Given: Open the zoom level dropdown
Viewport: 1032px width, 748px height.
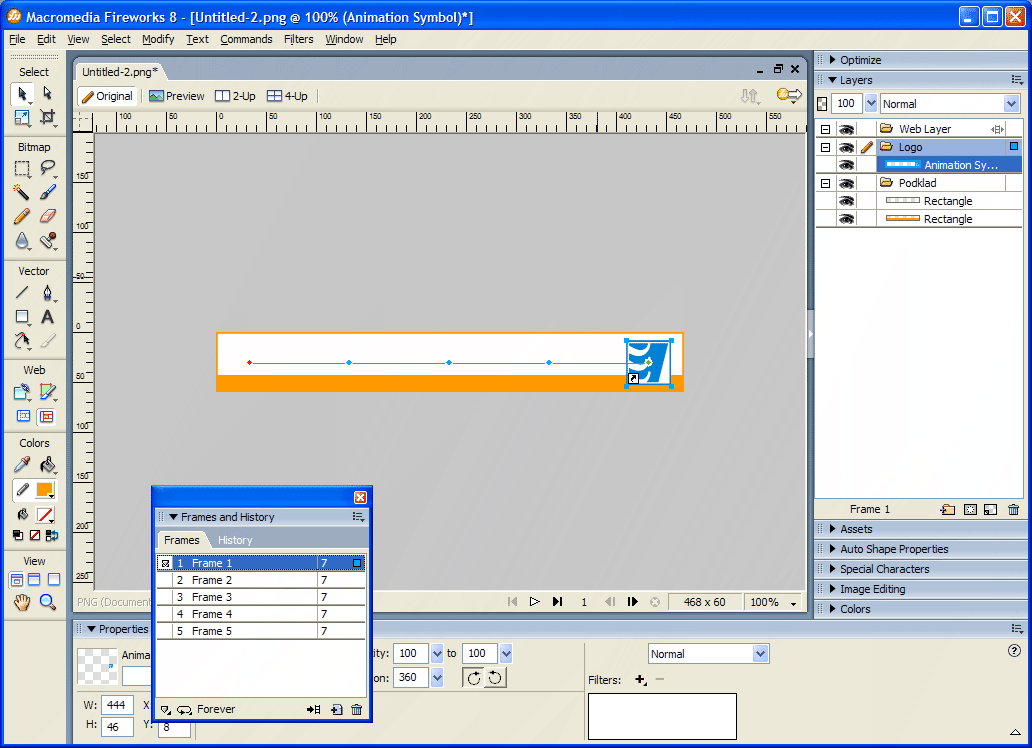Looking at the screenshot, I should click(x=794, y=602).
